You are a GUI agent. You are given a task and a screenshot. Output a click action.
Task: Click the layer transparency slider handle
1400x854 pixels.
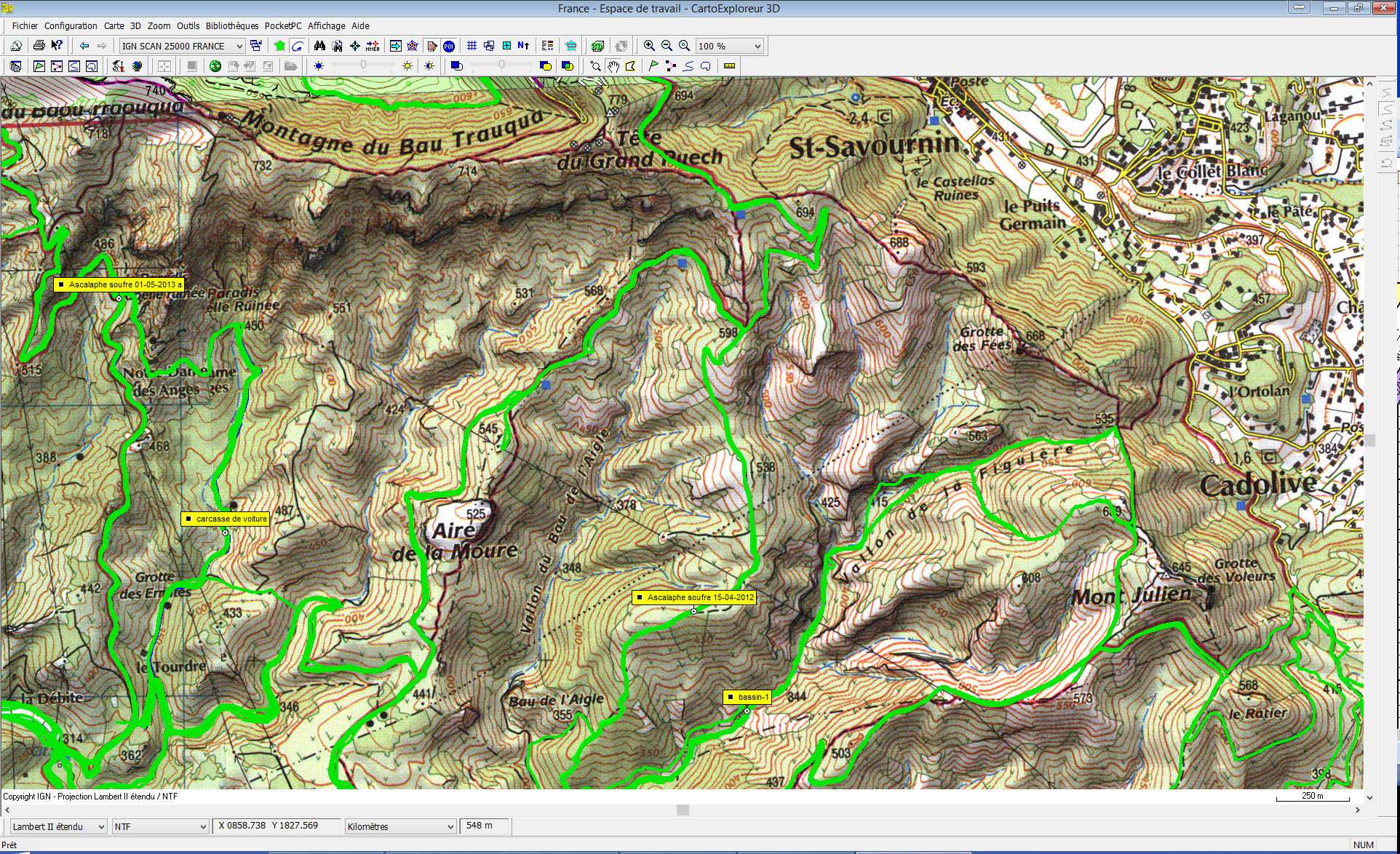pos(501,65)
